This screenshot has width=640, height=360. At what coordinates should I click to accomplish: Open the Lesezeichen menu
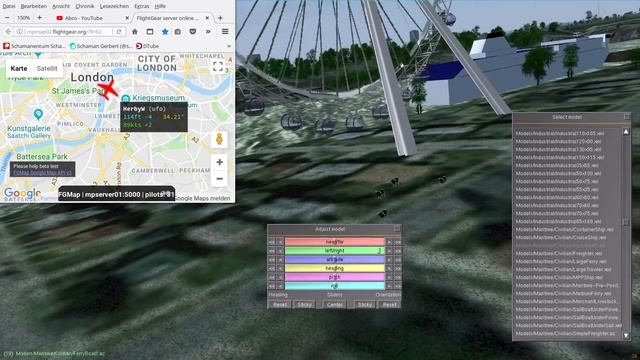[114, 6]
